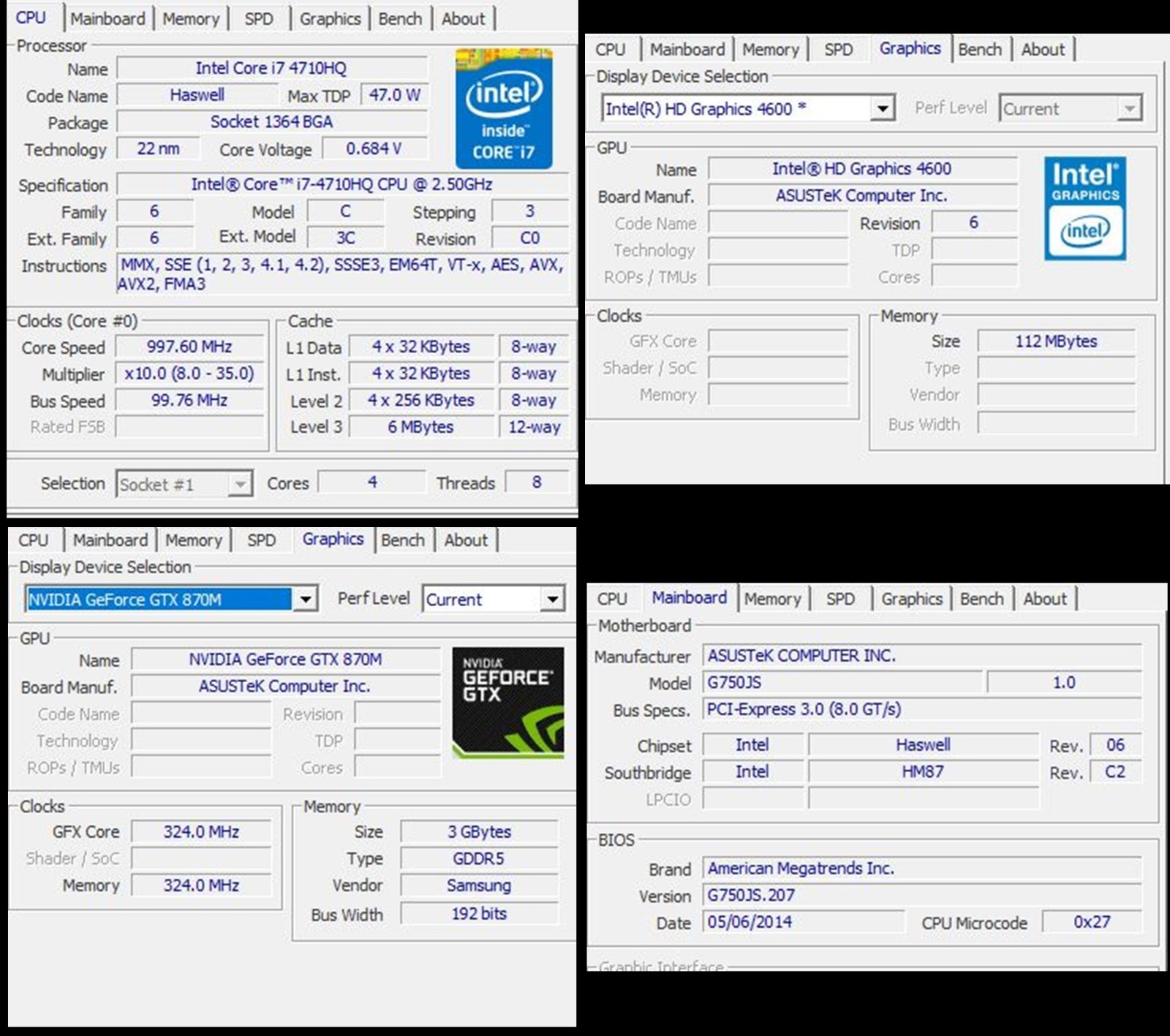Open Mainboard tab in the GTX 870M window
Image resolution: width=1170 pixels, height=1036 pixels.
[110, 540]
